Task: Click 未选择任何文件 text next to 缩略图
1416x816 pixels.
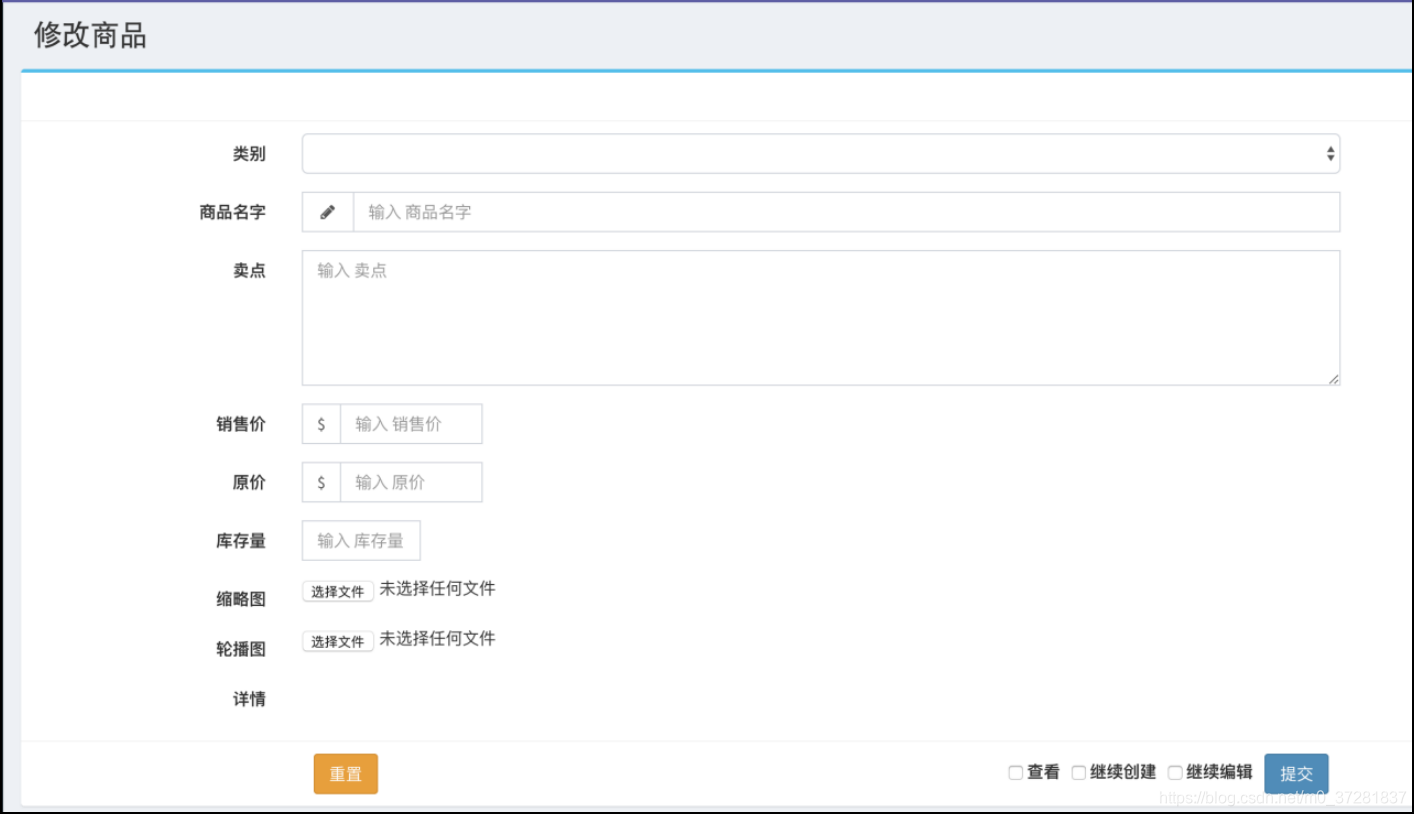Action: coord(437,589)
